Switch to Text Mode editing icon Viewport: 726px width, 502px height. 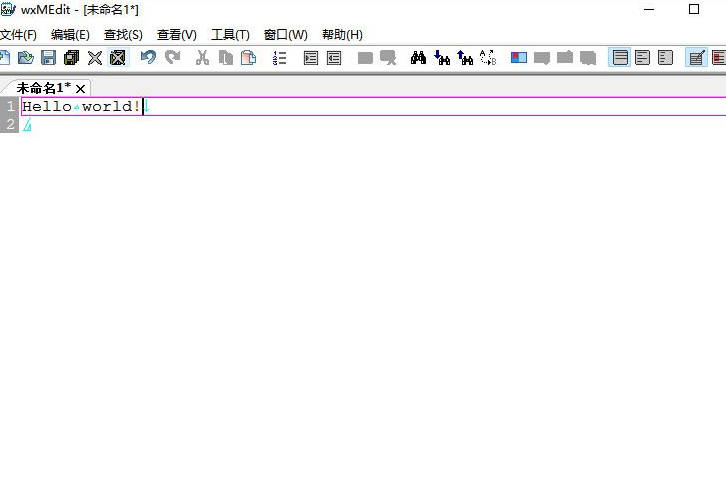(696, 58)
